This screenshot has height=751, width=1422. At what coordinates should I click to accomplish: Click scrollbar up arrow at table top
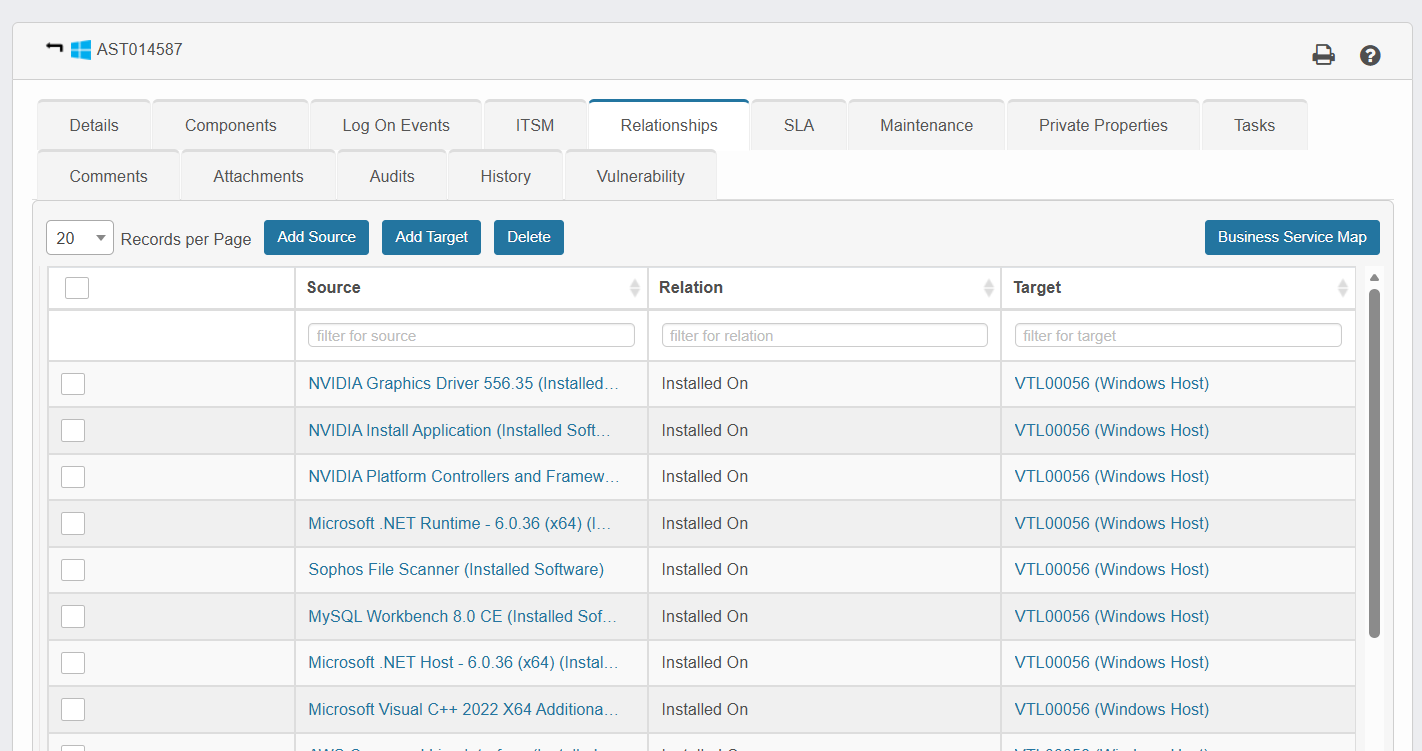point(1374,277)
